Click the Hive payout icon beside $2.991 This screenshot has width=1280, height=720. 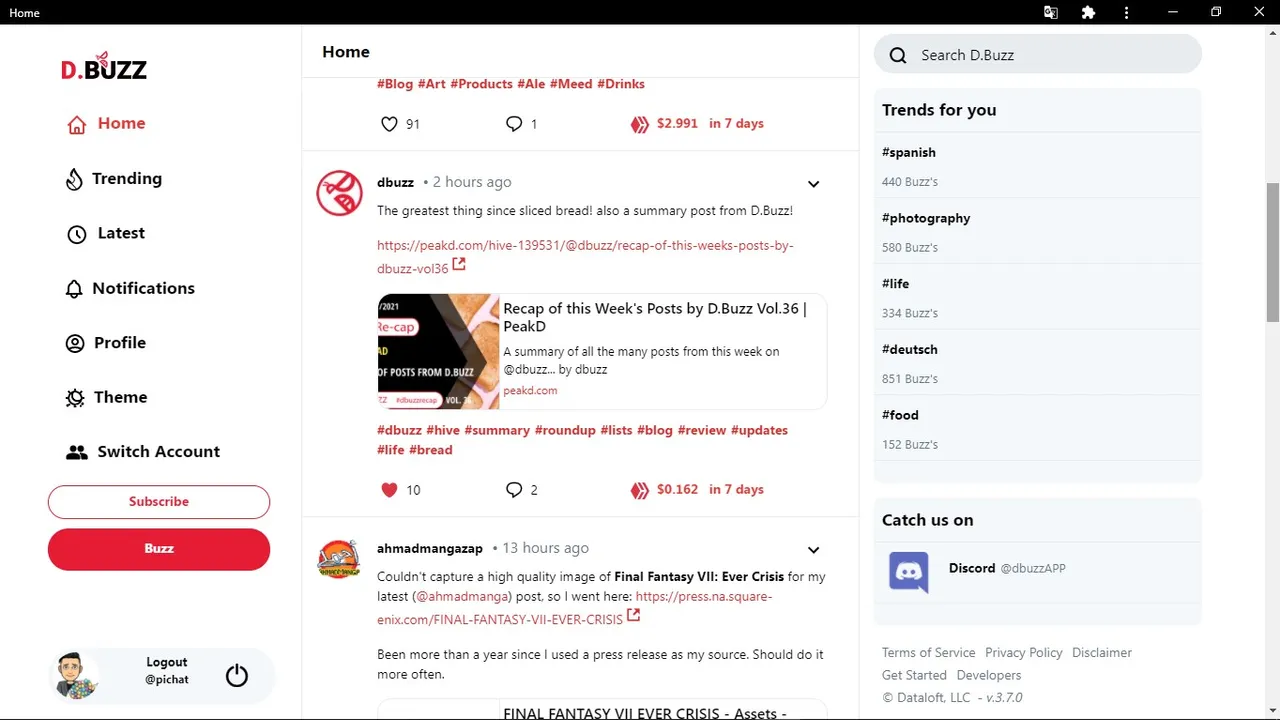(x=640, y=124)
